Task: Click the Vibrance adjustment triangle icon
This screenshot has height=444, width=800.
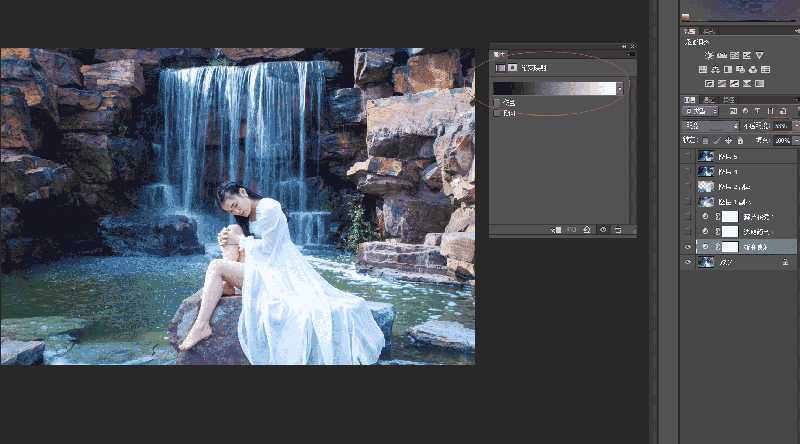Action: pos(759,56)
